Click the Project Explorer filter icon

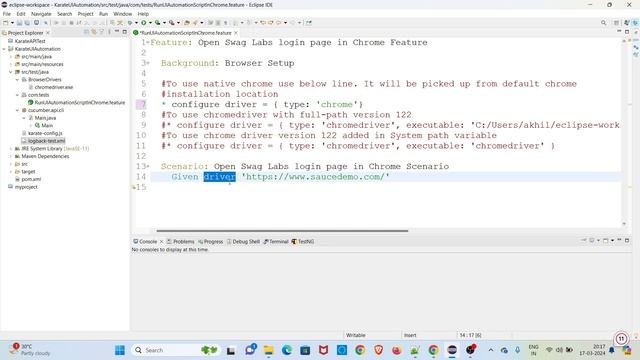pyautogui.click(x=101, y=32)
